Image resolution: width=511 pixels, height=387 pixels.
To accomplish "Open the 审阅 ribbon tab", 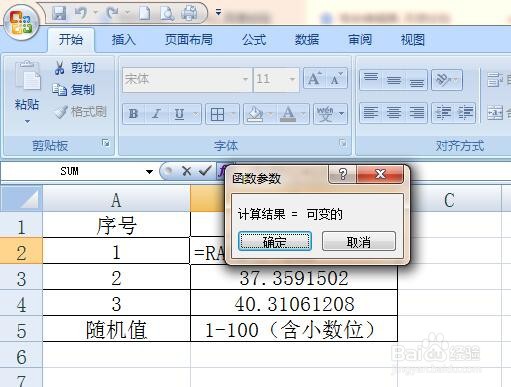I will pos(360,40).
